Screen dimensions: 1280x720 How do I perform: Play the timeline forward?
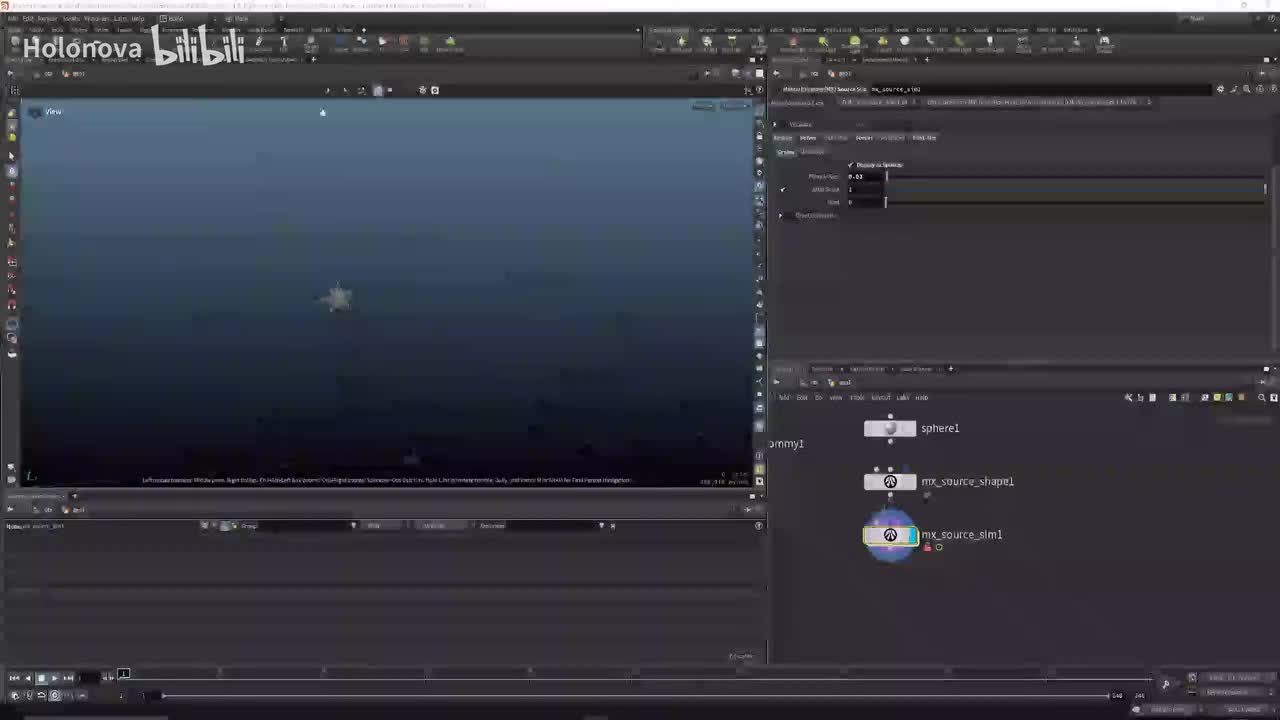coord(55,678)
